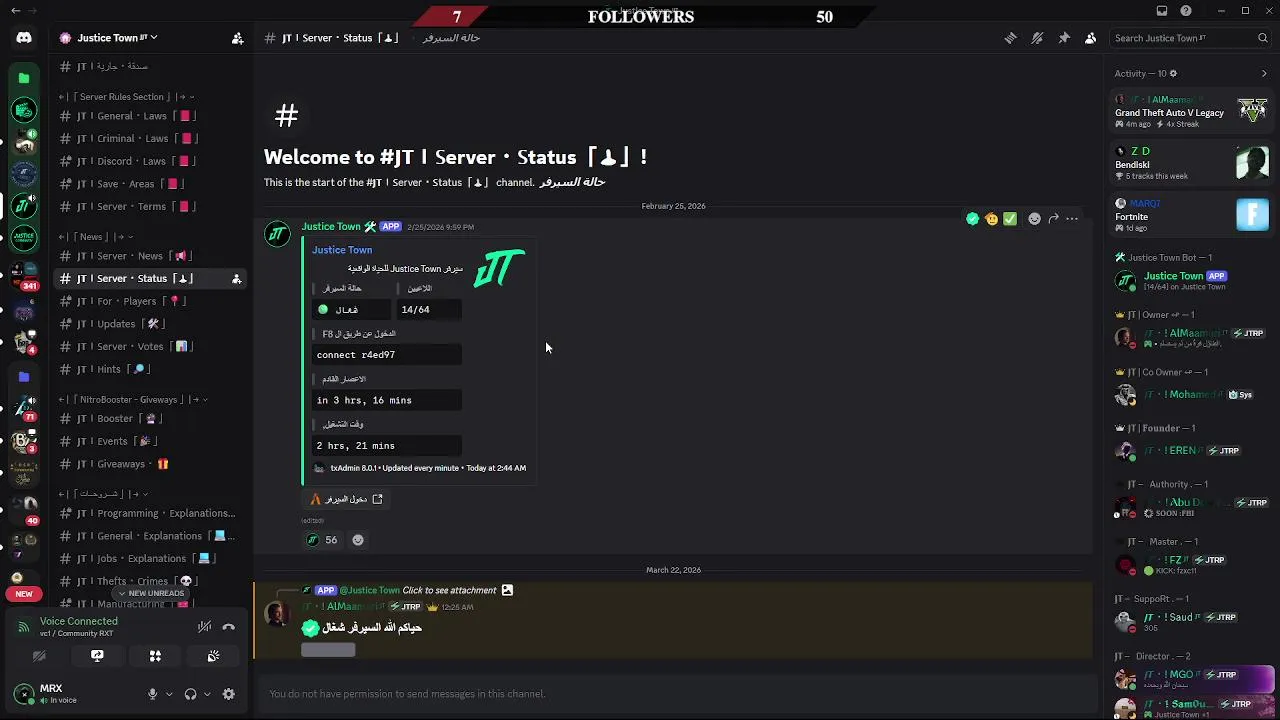Forward the Justice Town bot message
1280x720 pixels.
pos(1053,218)
